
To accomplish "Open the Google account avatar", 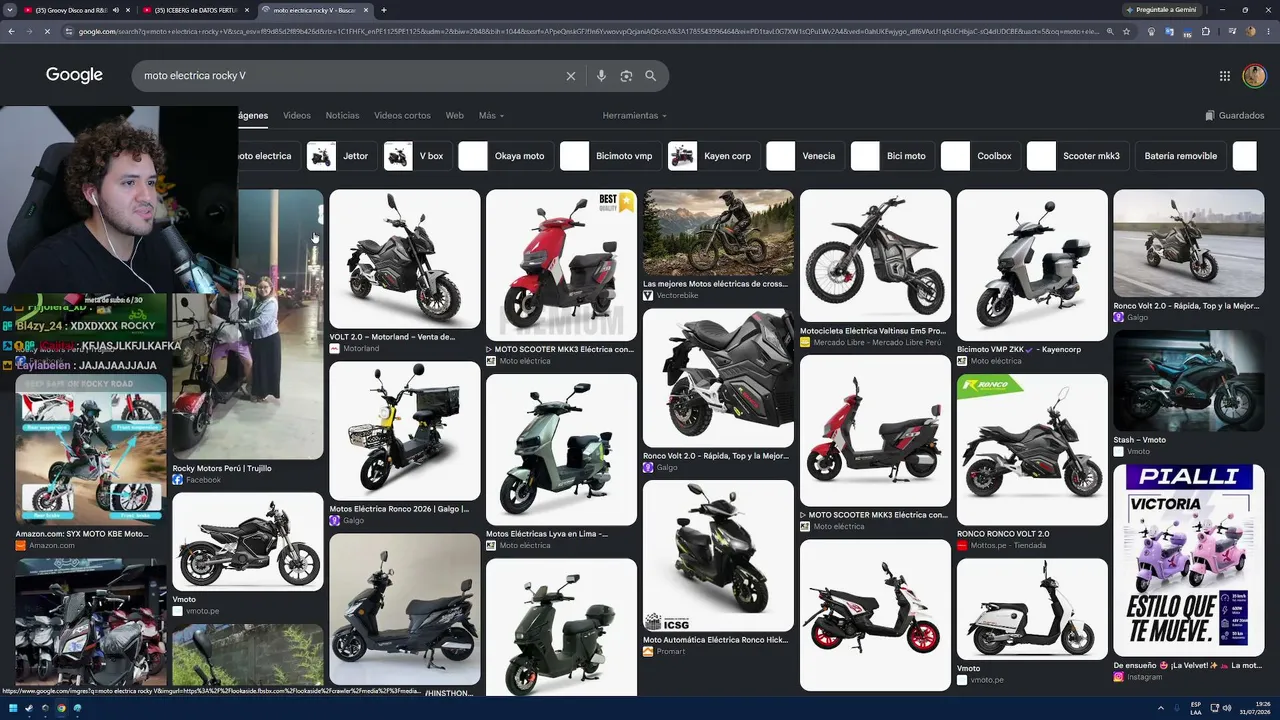I will click(1254, 76).
